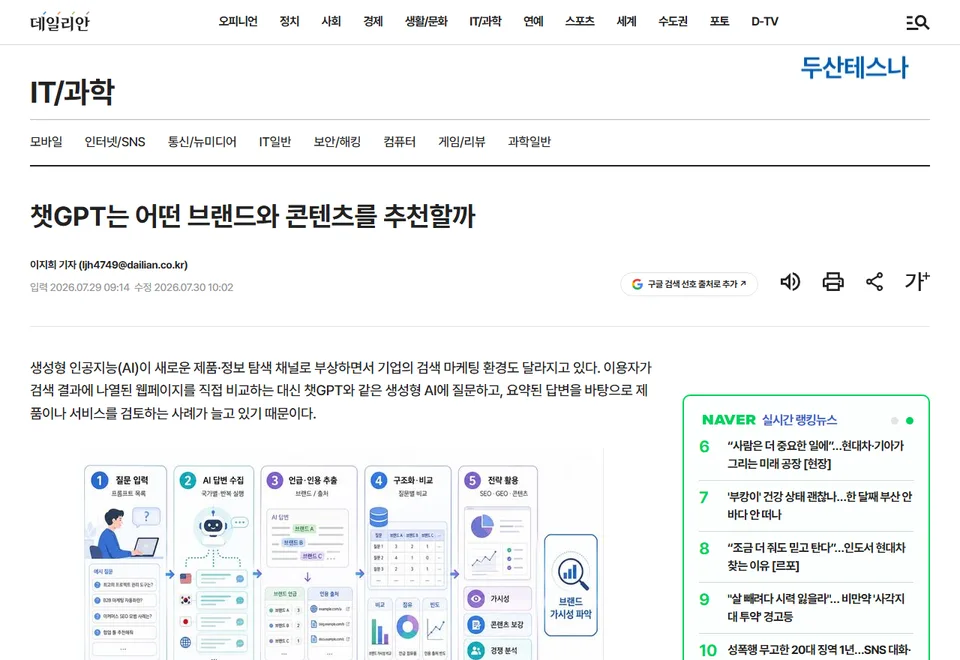Select the first gray ranking pagination dot
Viewport: 960px width, 660px height.
coord(894,421)
